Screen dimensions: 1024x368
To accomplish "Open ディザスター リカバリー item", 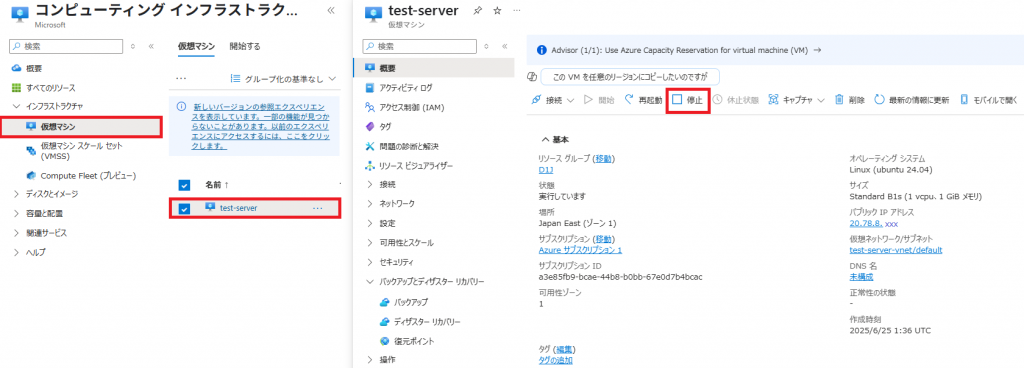I will (x=427, y=322).
